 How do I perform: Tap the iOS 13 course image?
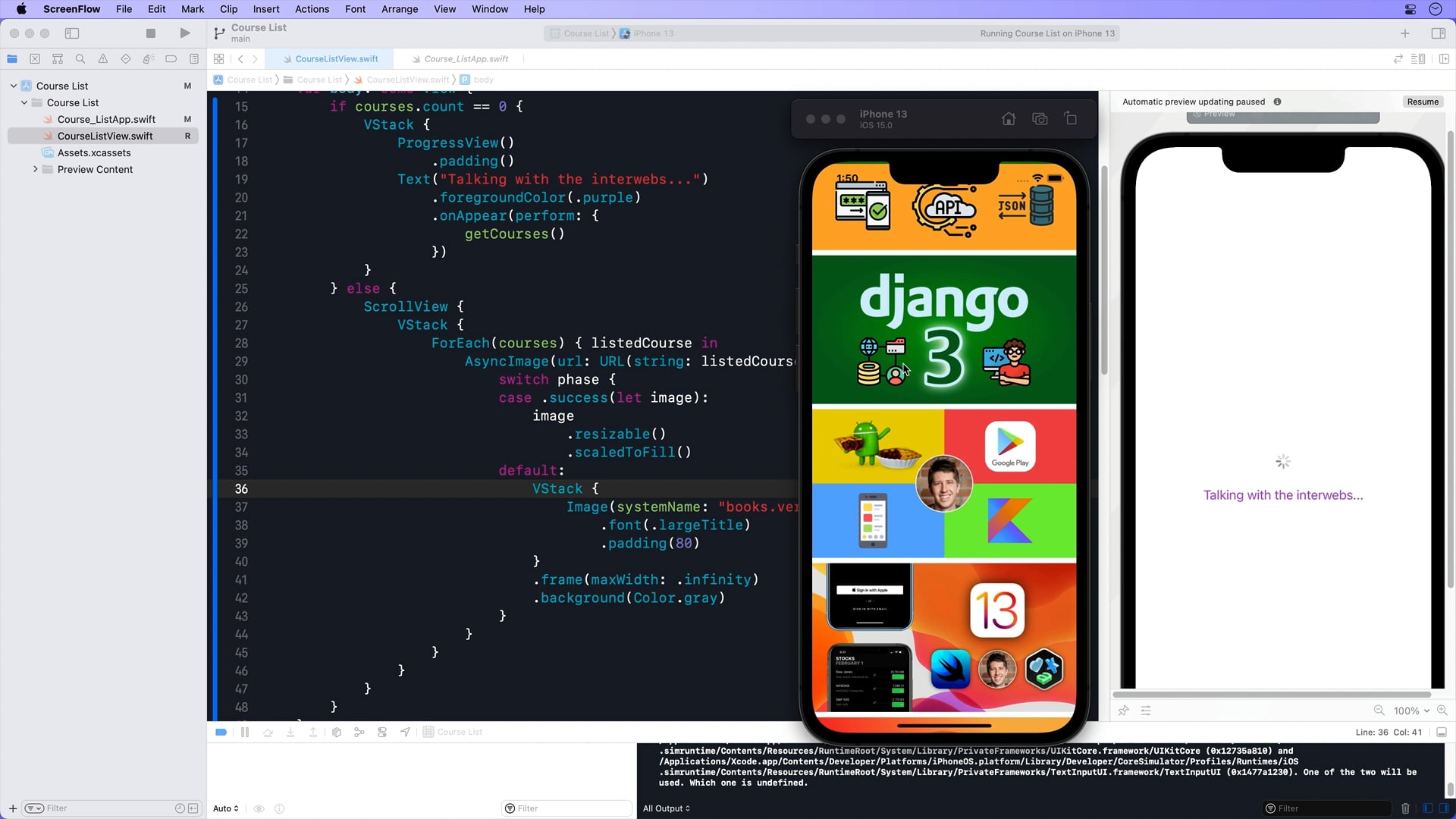coord(944,637)
